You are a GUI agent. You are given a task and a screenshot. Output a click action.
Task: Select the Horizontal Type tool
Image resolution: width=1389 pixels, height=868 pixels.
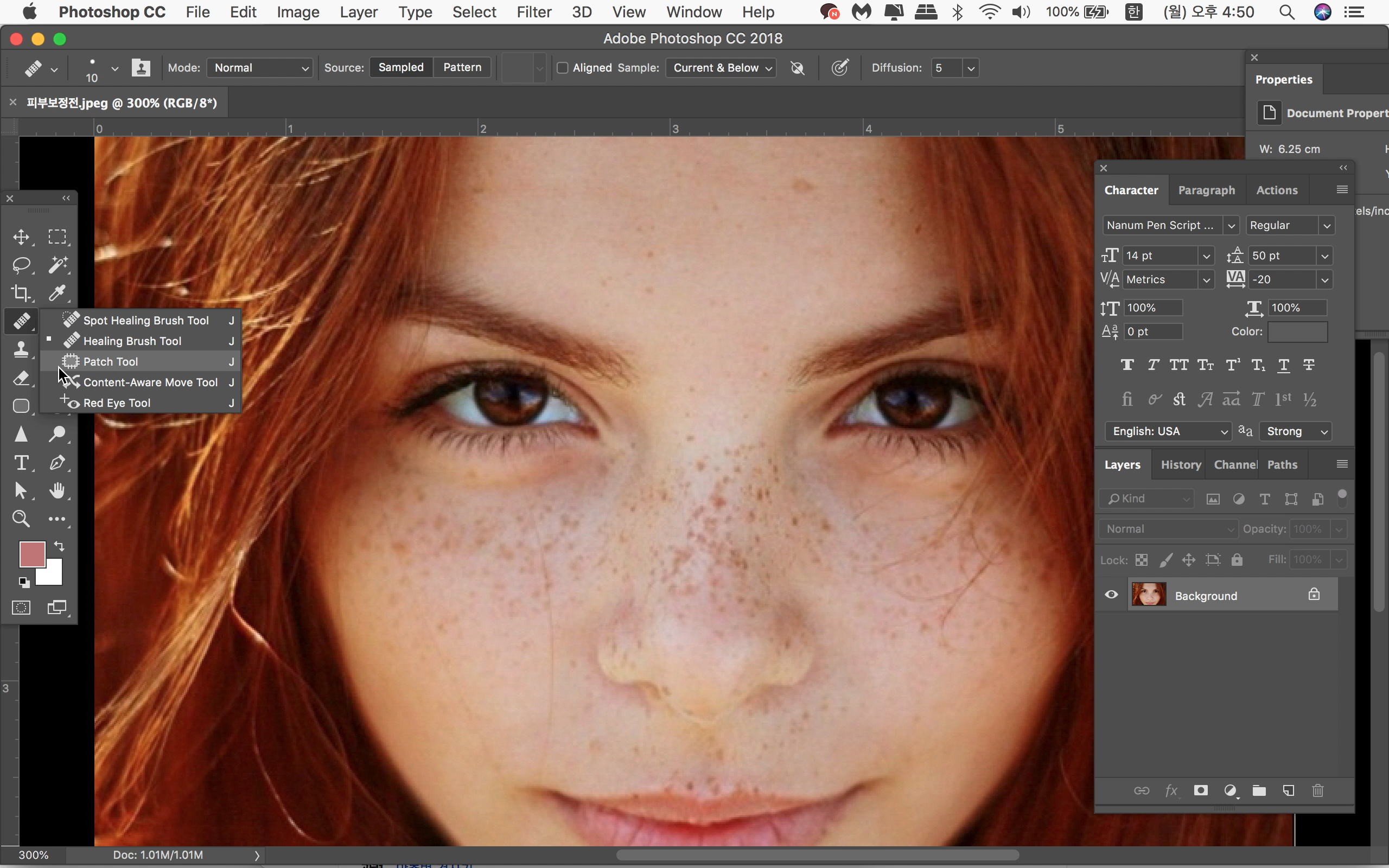click(x=21, y=462)
